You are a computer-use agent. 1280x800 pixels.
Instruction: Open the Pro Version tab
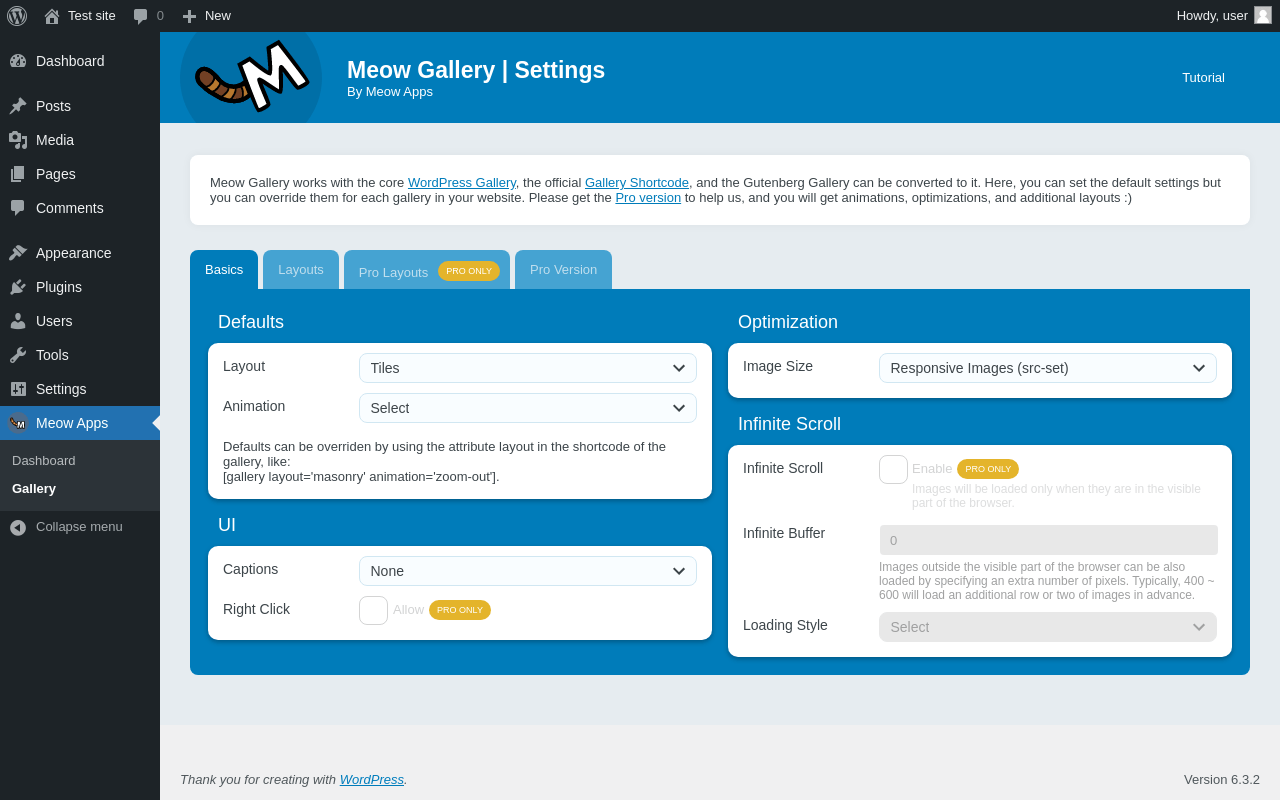click(x=563, y=270)
